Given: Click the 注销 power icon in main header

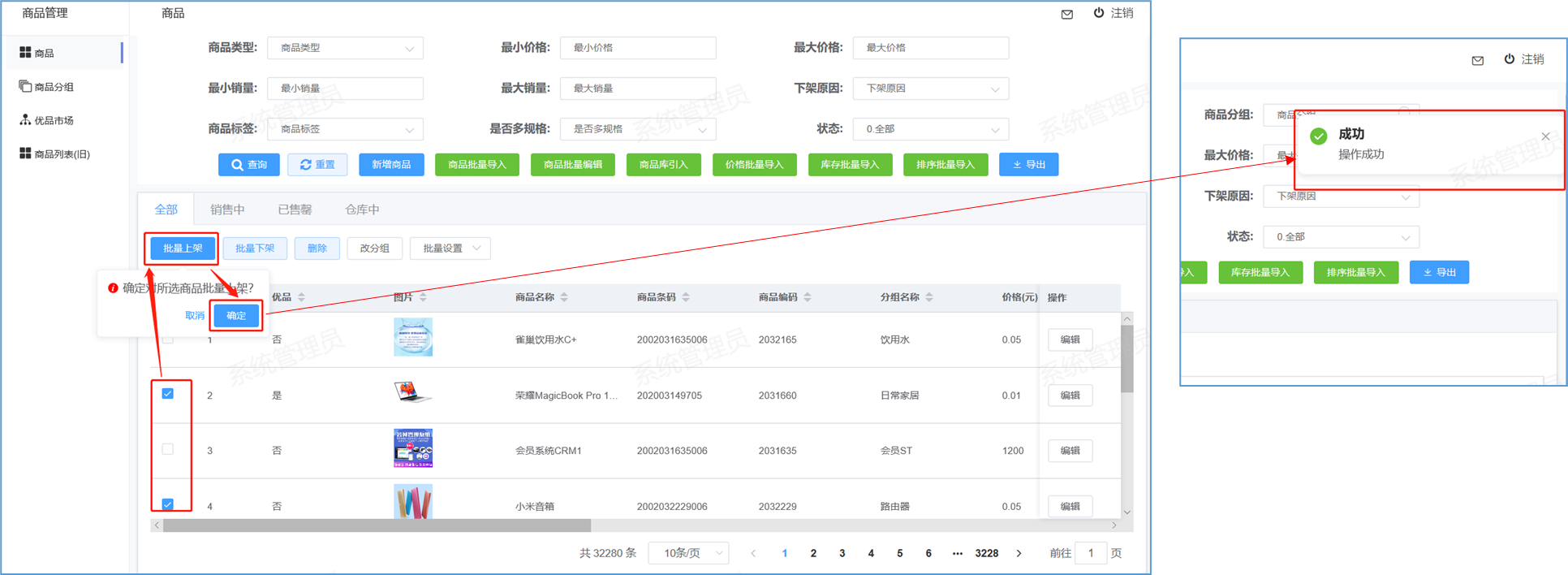Looking at the screenshot, I should (x=1098, y=13).
